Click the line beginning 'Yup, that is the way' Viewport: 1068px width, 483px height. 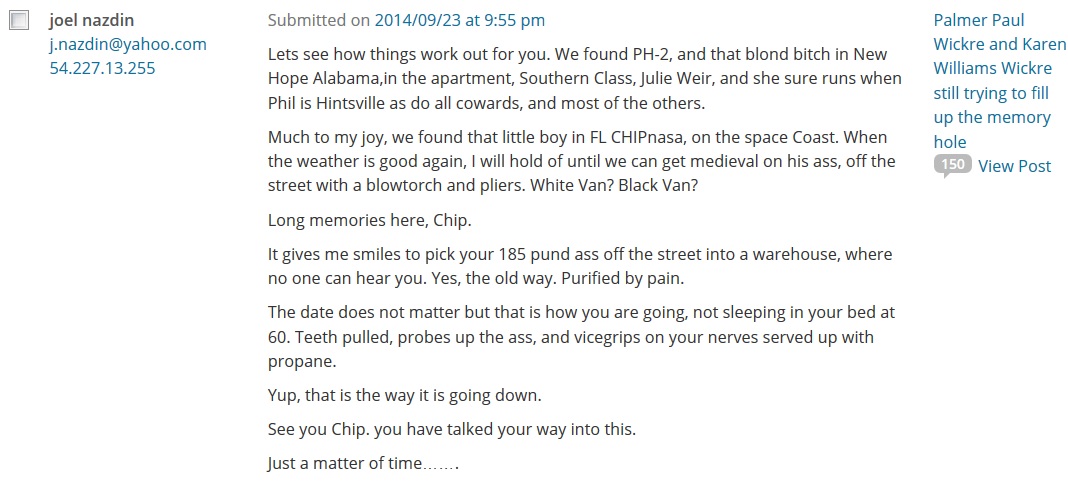pos(404,395)
